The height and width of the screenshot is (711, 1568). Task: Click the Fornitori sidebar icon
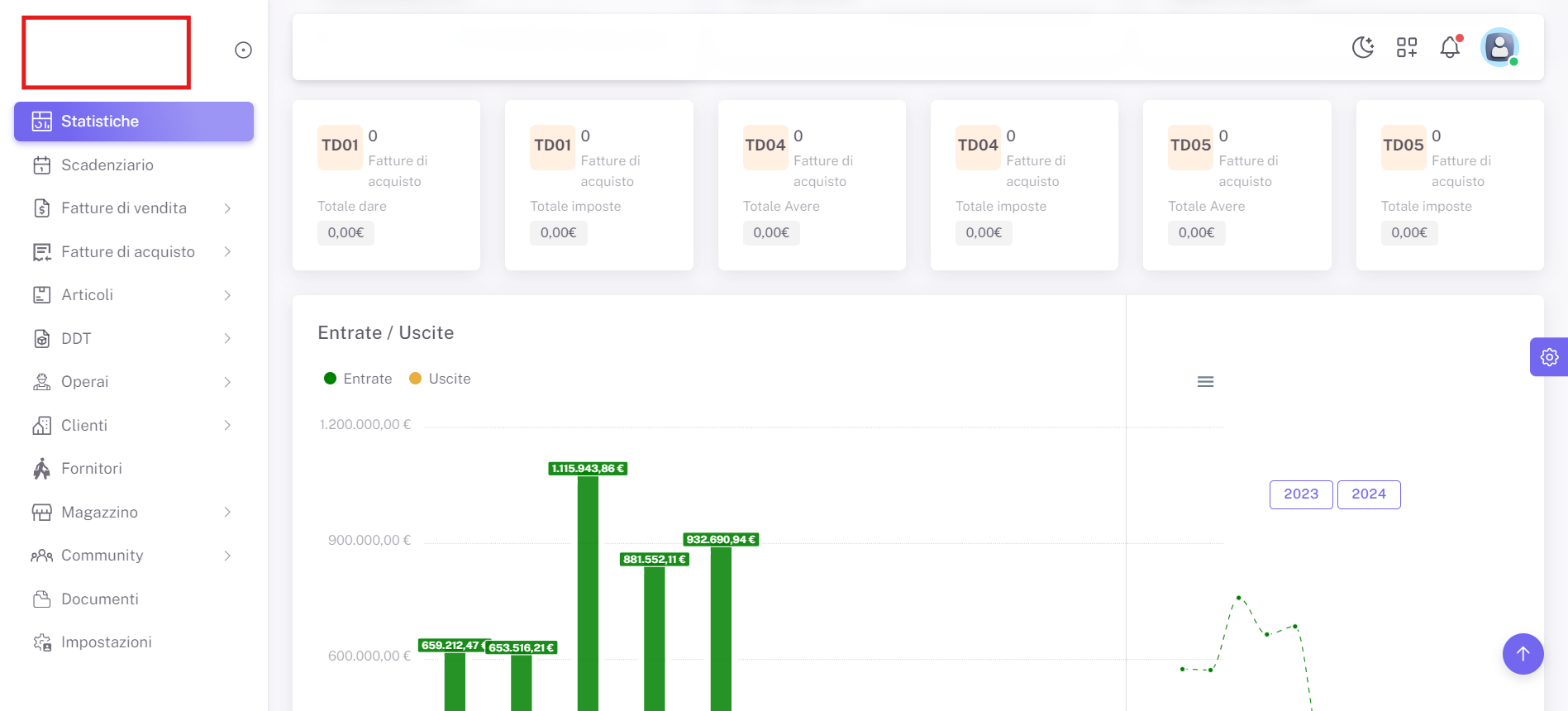(41, 469)
